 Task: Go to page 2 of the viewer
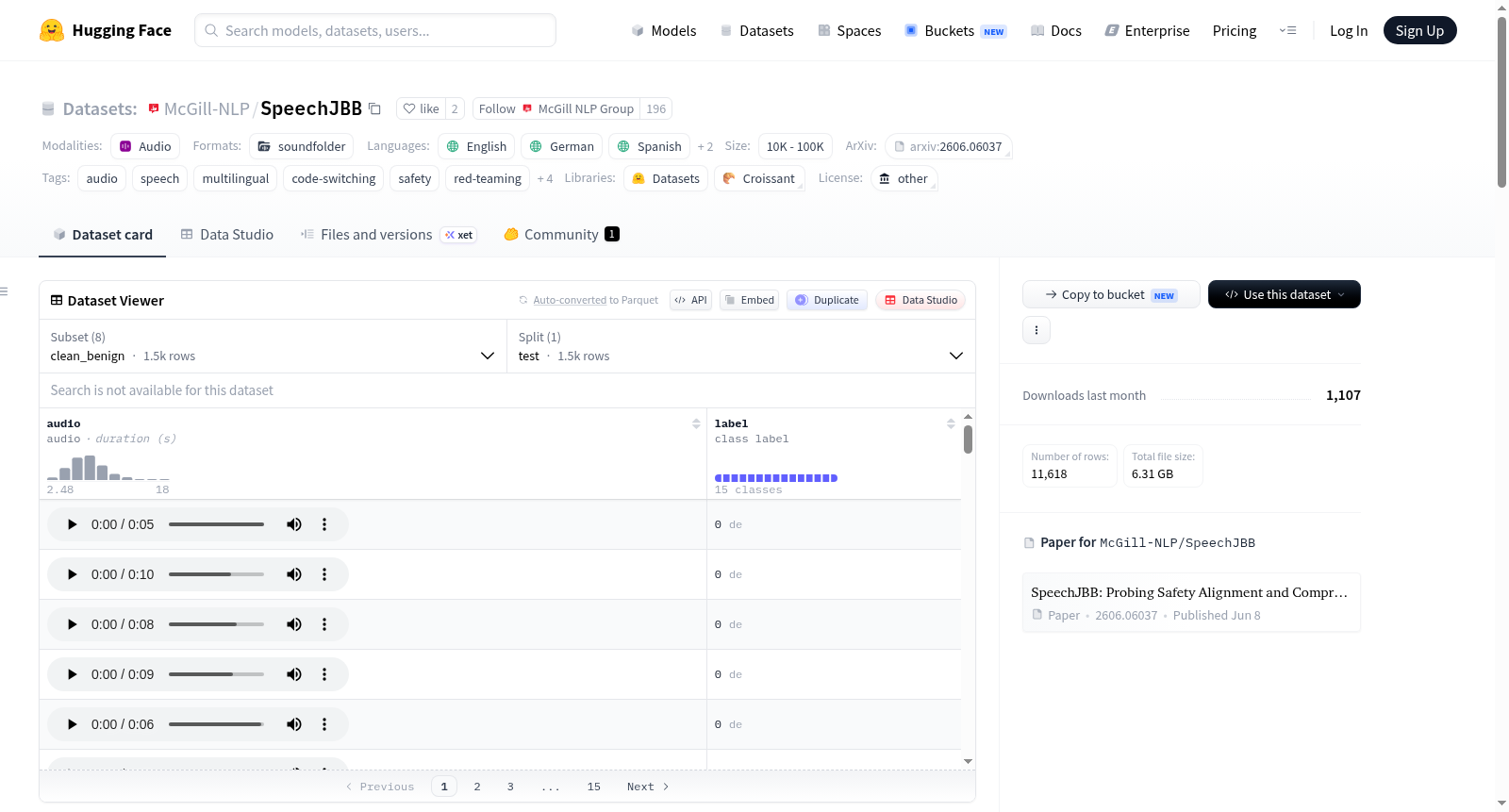[x=477, y=787]
